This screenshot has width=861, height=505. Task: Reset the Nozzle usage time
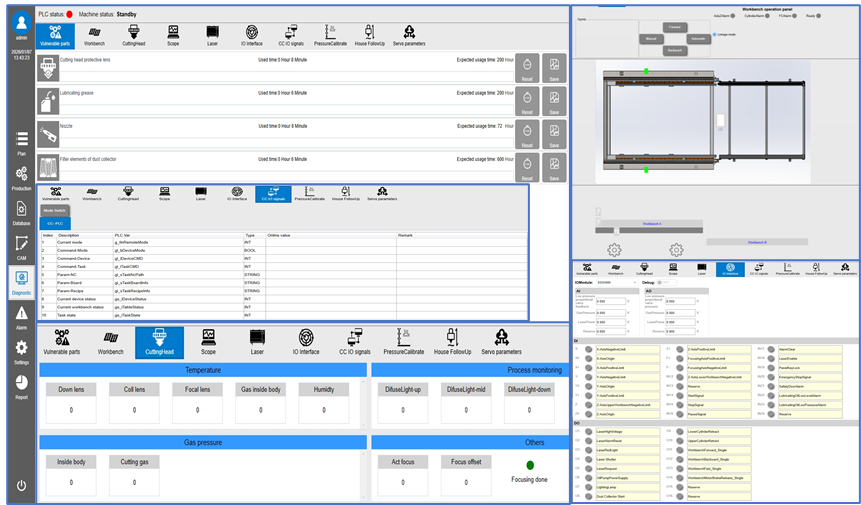pyautogui.click(x=527, y=134)
